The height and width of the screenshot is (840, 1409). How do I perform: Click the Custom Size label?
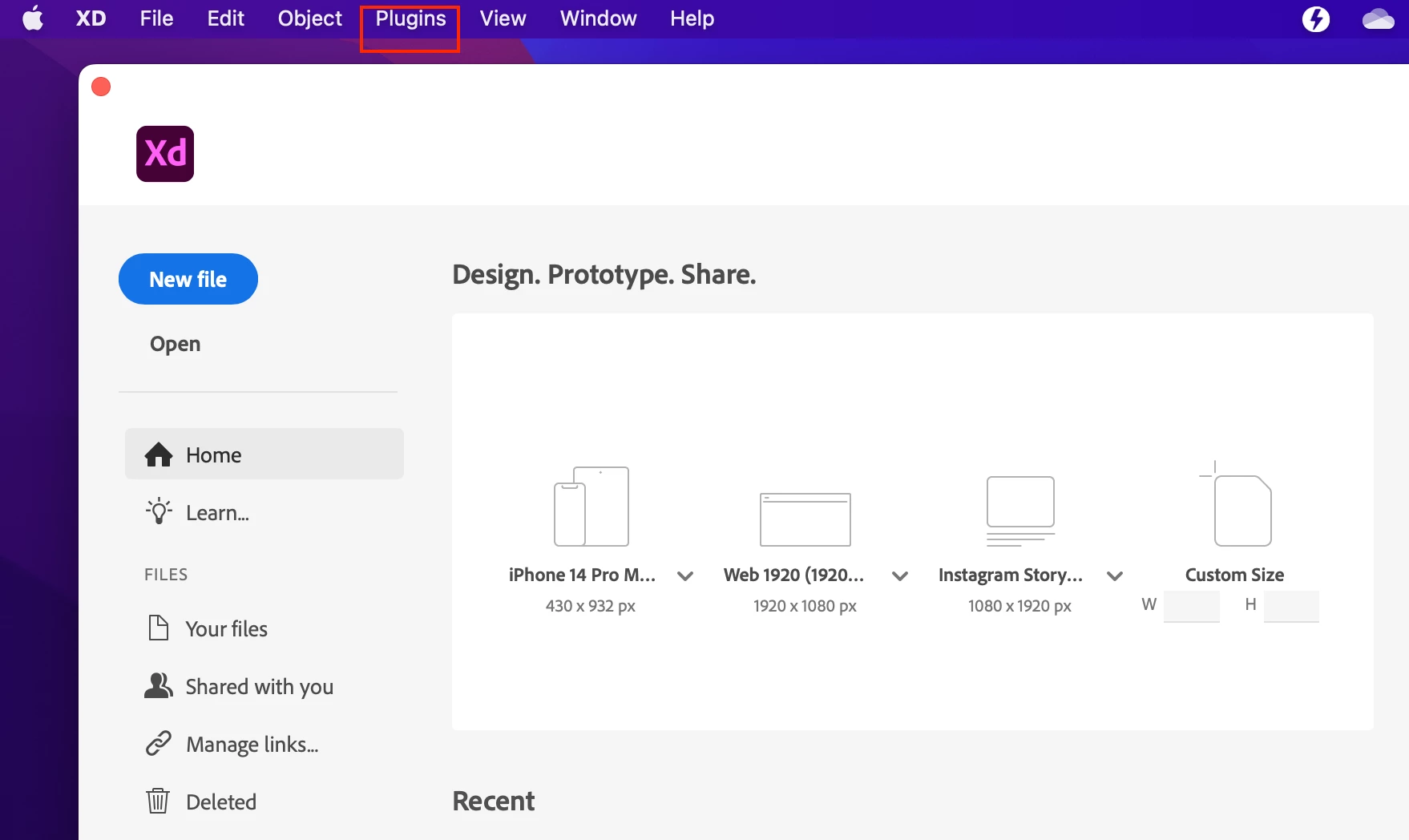[x=1234, y=575]
